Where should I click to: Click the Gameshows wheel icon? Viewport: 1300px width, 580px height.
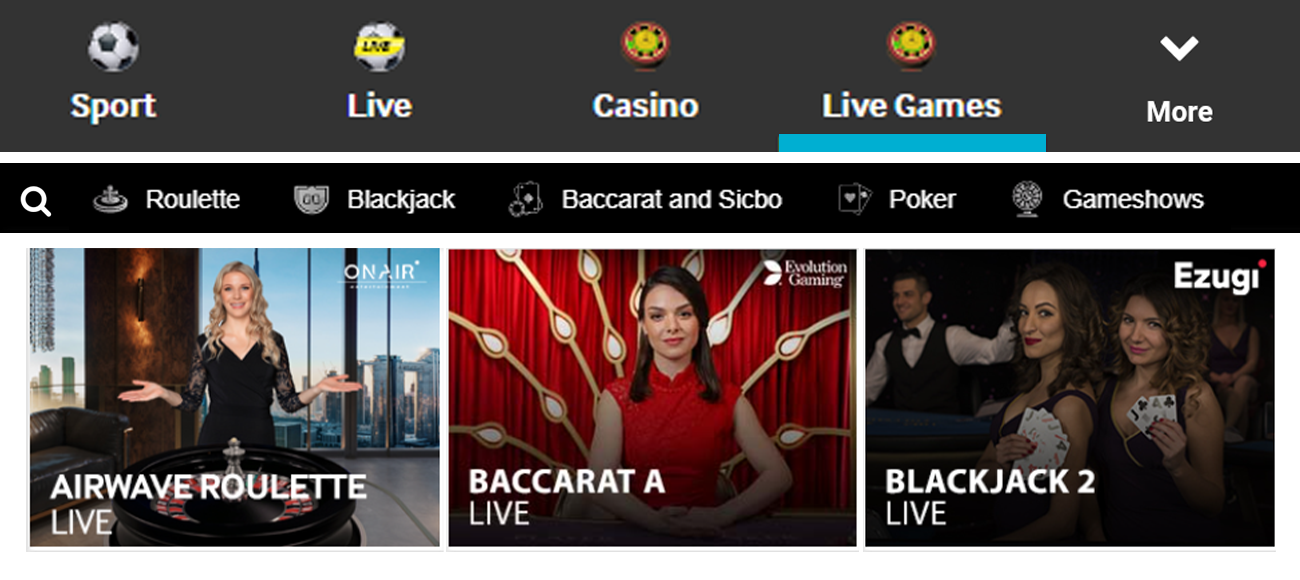click(x=1028, y=200)
